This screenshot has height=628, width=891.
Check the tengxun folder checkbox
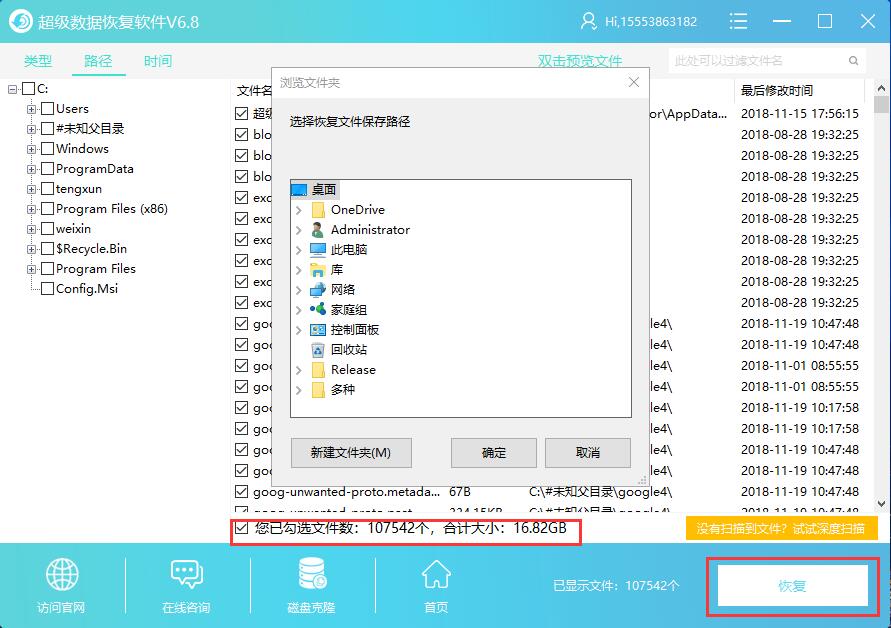(x=48, y=189)
